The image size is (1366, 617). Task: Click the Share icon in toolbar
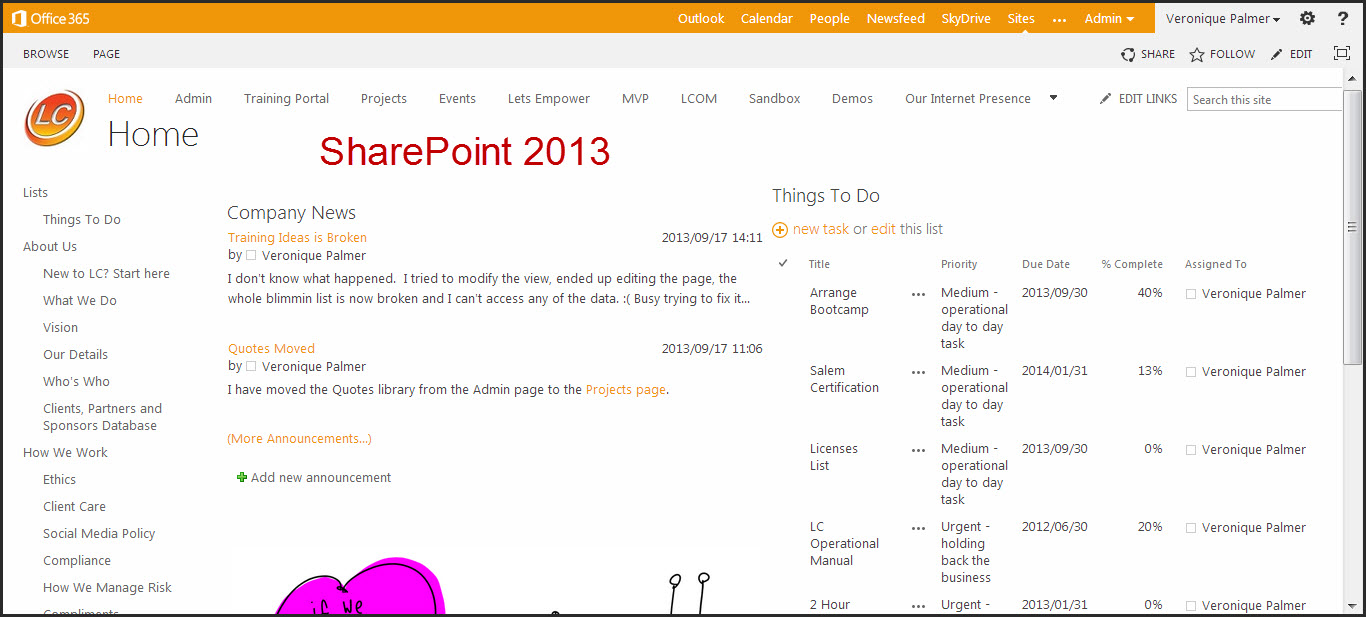[x=1128, y=55]
